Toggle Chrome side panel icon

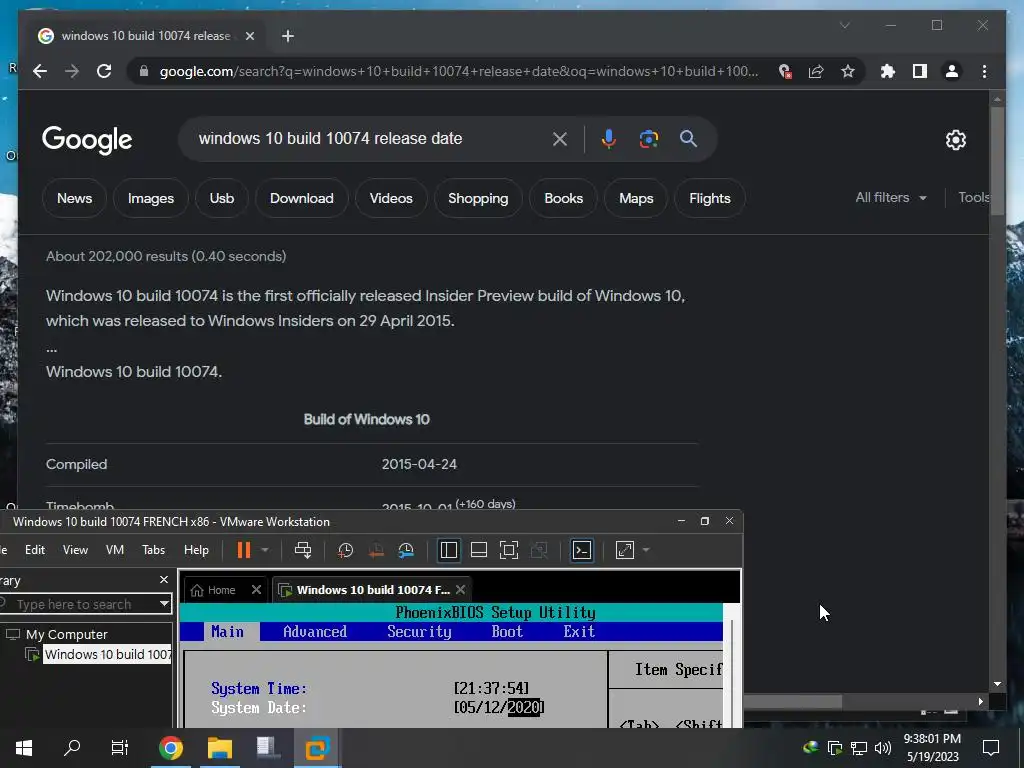click(920, 71)
